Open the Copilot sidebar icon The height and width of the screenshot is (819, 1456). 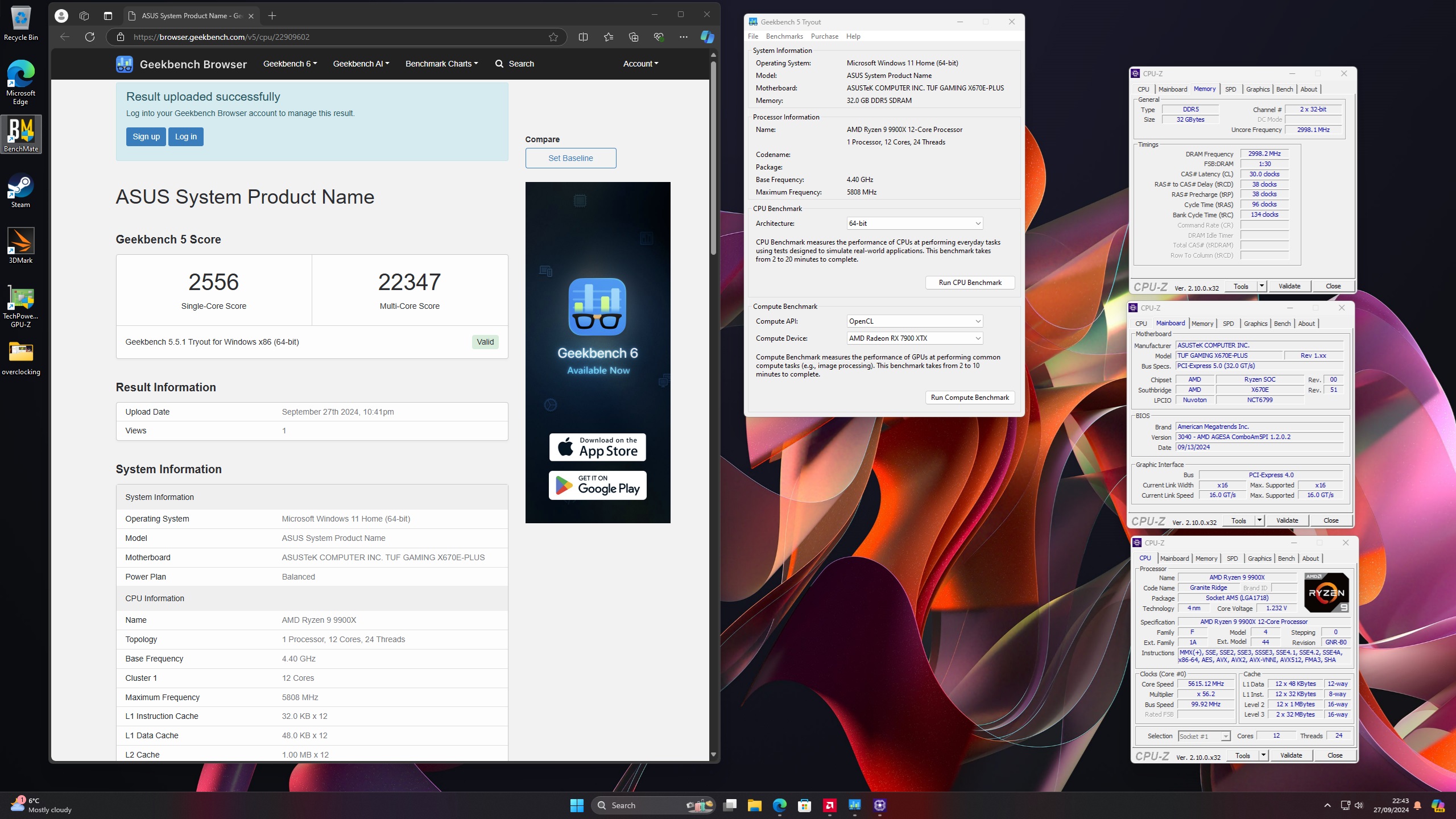pos(707,37)
